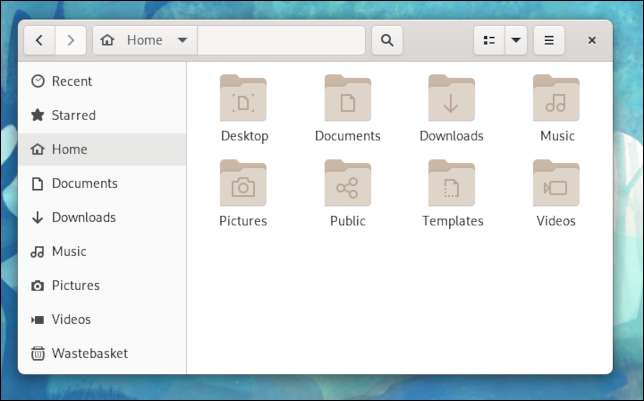Open the search magnifier button
The image size is (644, 401).
pos(386,40)
